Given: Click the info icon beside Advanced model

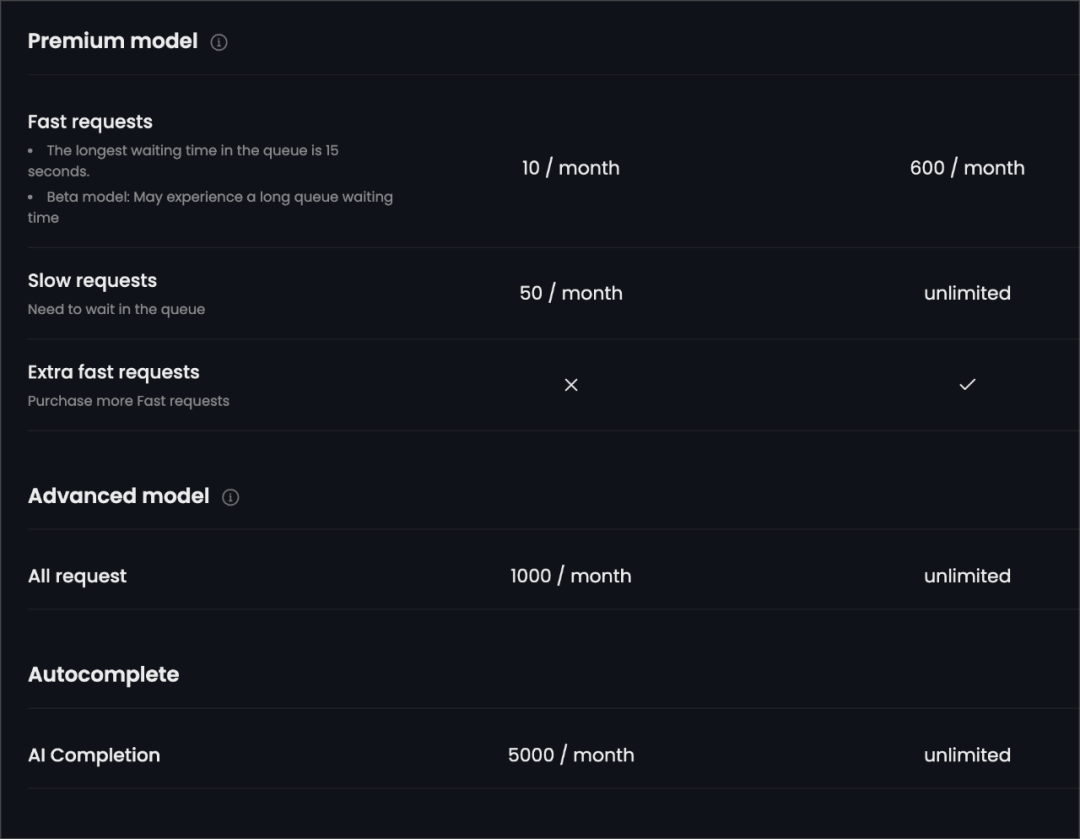Looking at the screenshot, I should click(231, 497).
